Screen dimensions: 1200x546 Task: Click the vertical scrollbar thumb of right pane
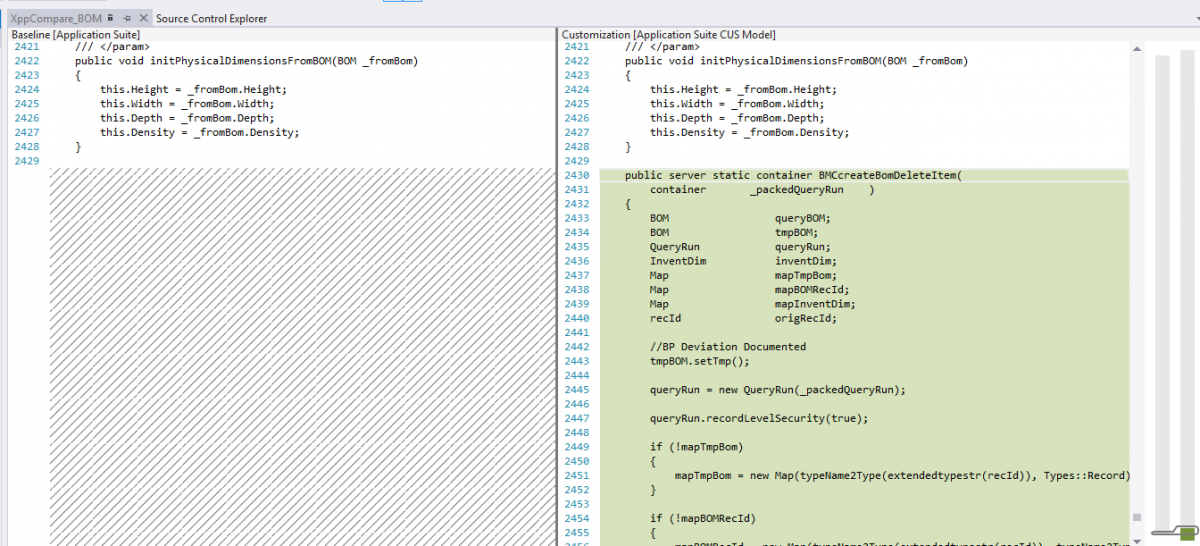(x=1136, y=517)
